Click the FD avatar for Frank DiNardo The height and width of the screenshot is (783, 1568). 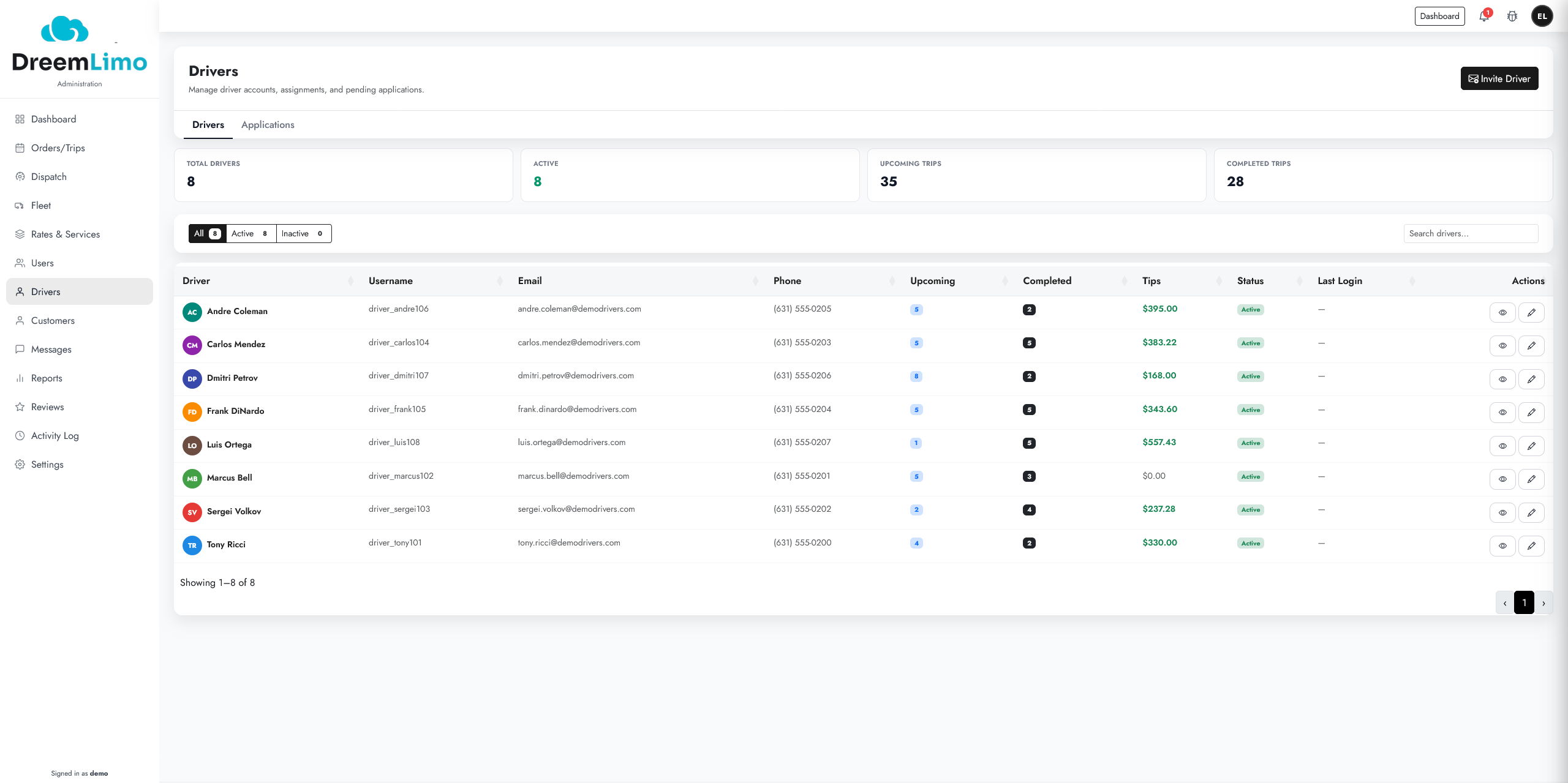192,412
